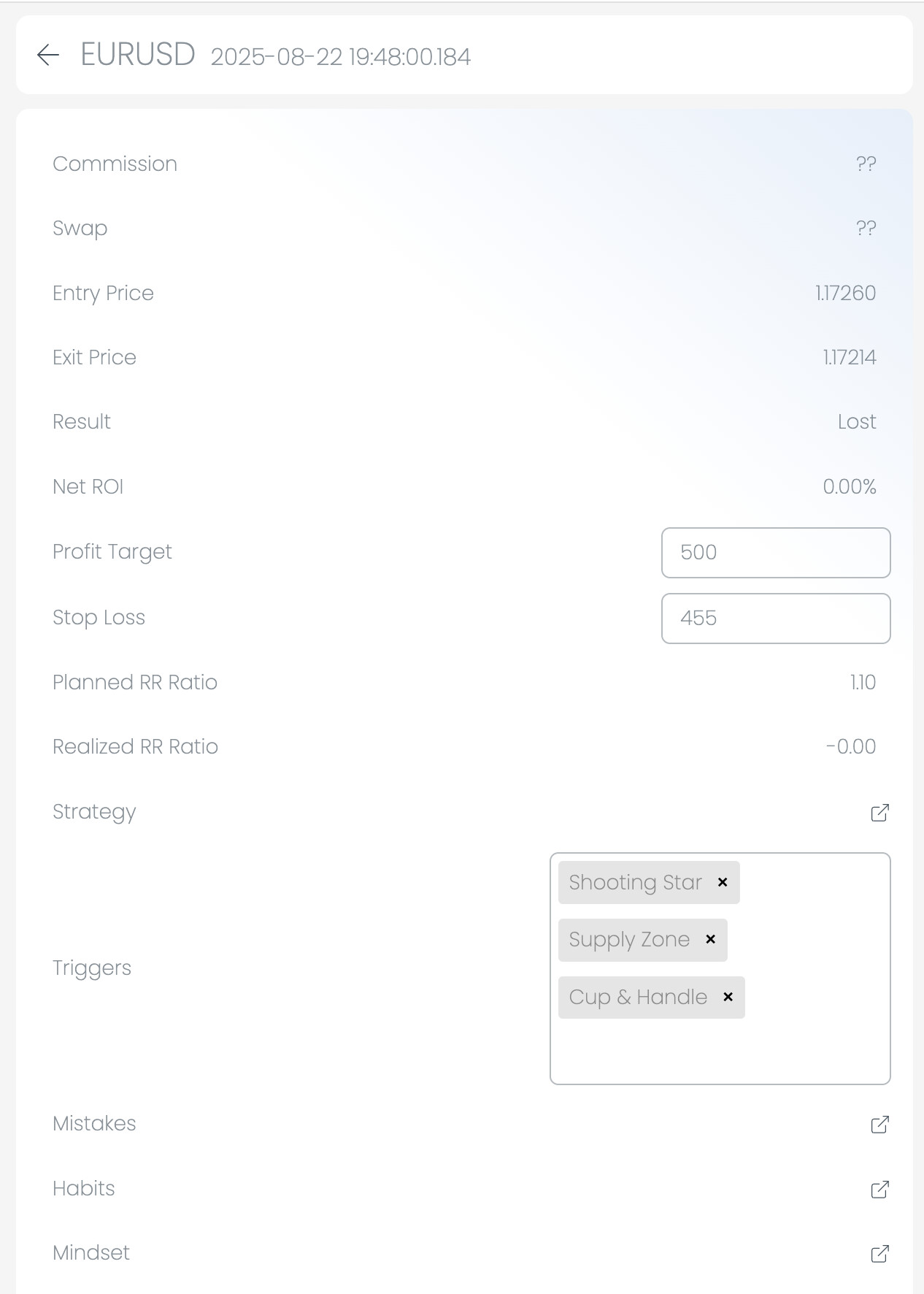Screen dimensions: 924x1294
Task: Click the Profit Target input field
Action: point(775,553)
